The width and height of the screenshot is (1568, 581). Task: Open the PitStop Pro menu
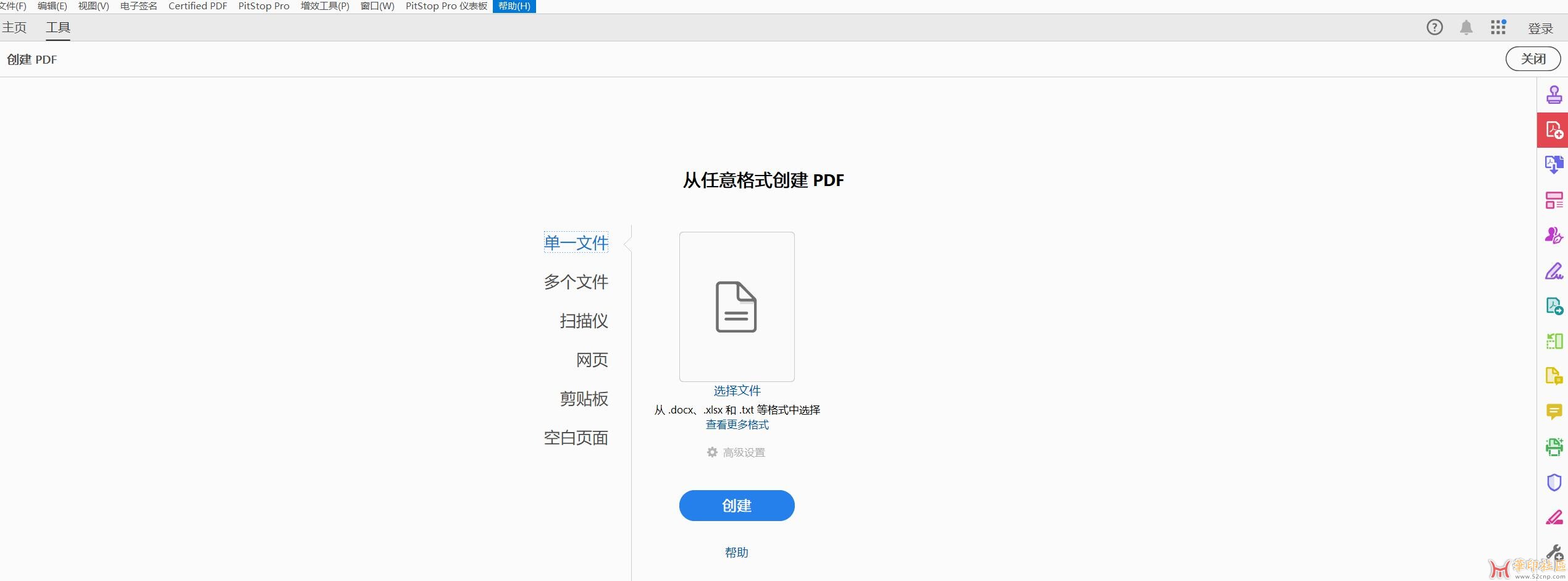pos(263,6)
